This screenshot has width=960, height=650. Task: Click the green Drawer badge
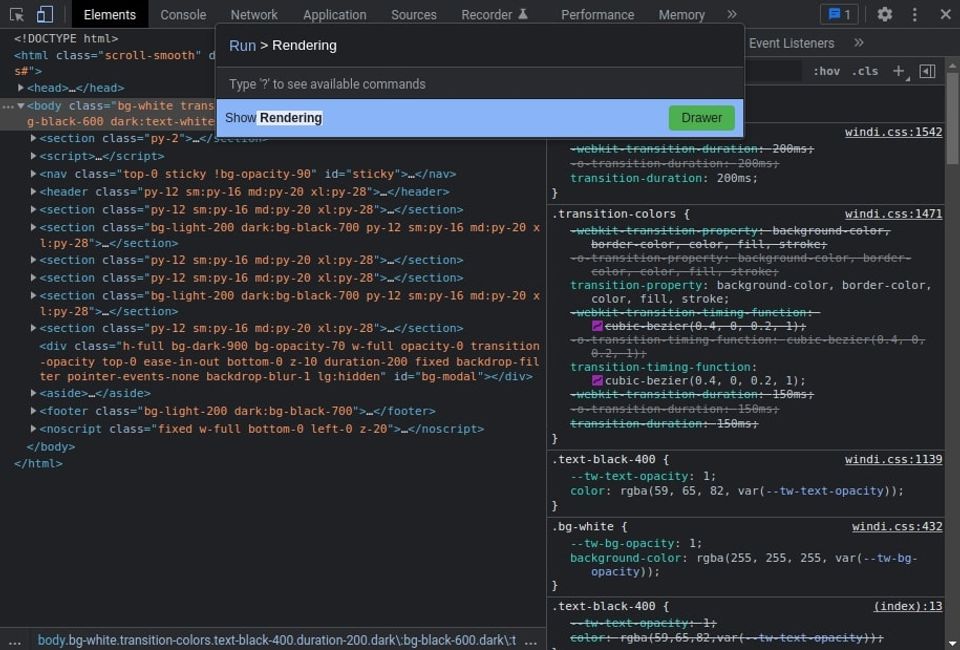pyautogui.click(x=702, y=118)
